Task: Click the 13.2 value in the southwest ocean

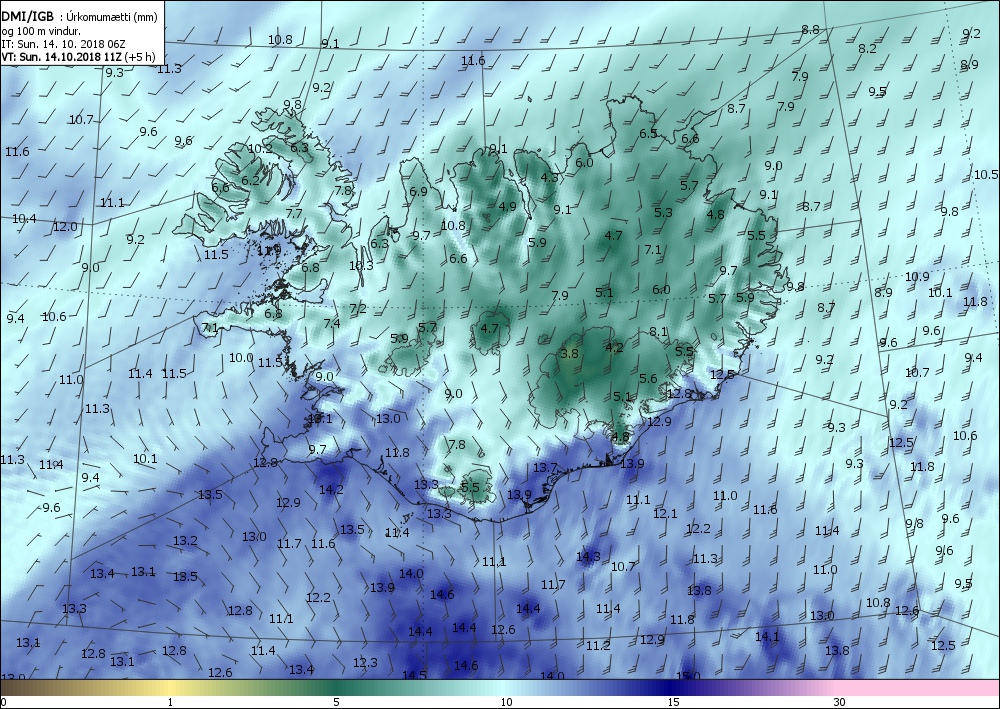Action: coord(185,541)
